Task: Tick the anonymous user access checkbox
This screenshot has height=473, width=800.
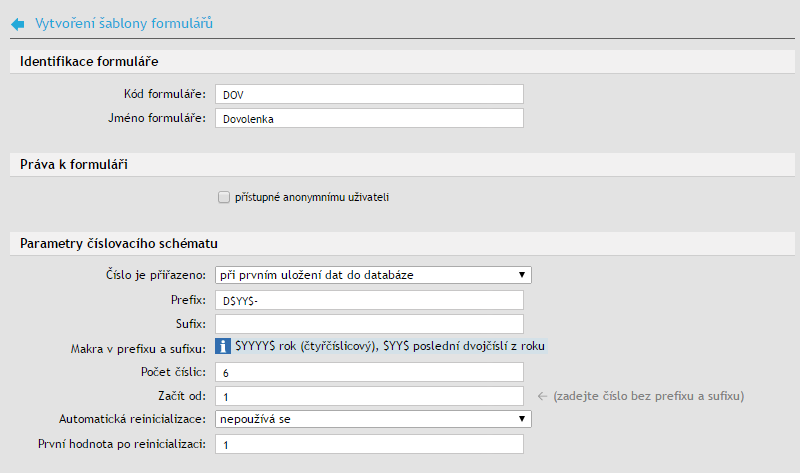Action: coord(224,197)
